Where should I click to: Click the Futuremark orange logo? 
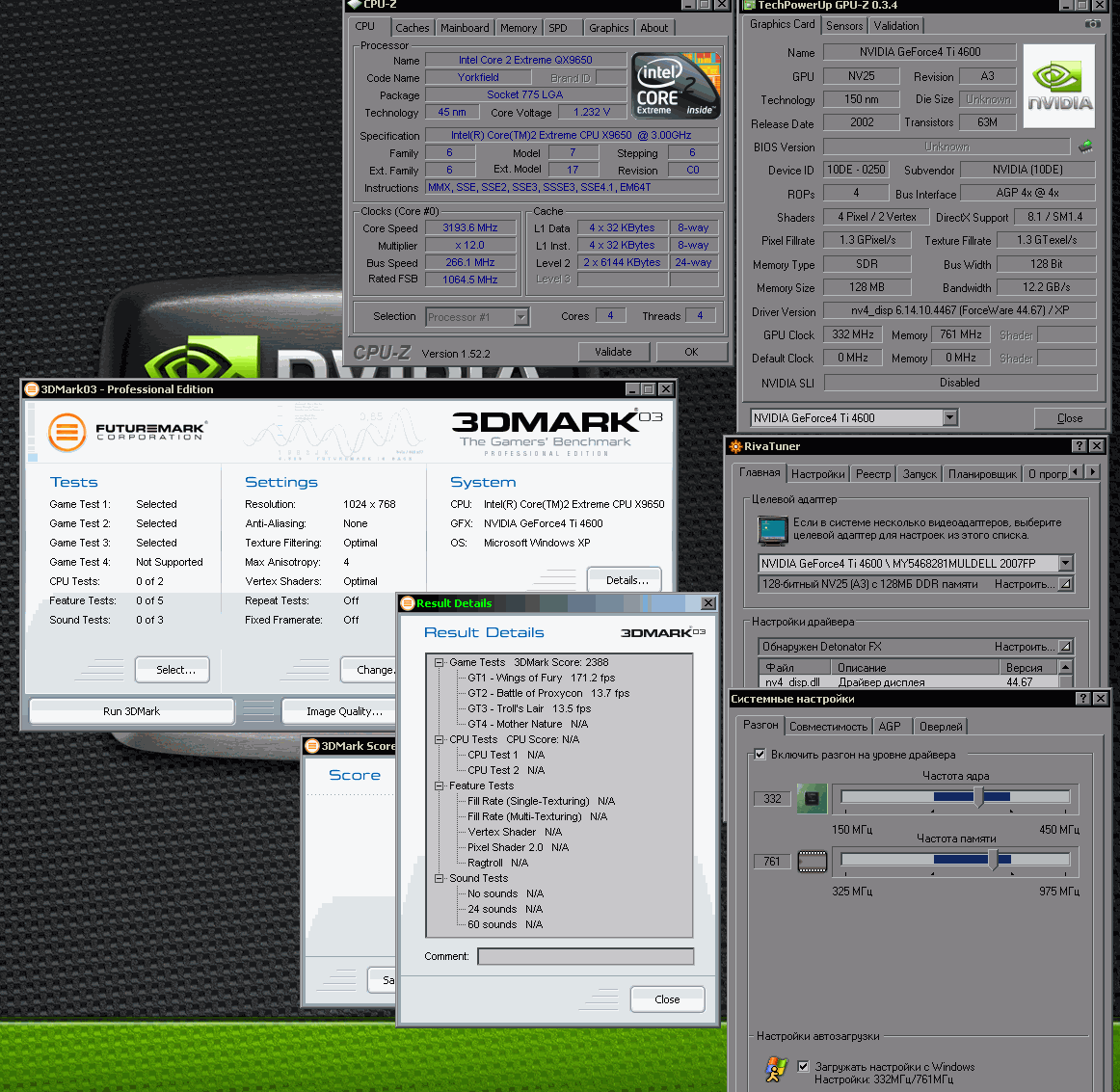click(67, 432)
